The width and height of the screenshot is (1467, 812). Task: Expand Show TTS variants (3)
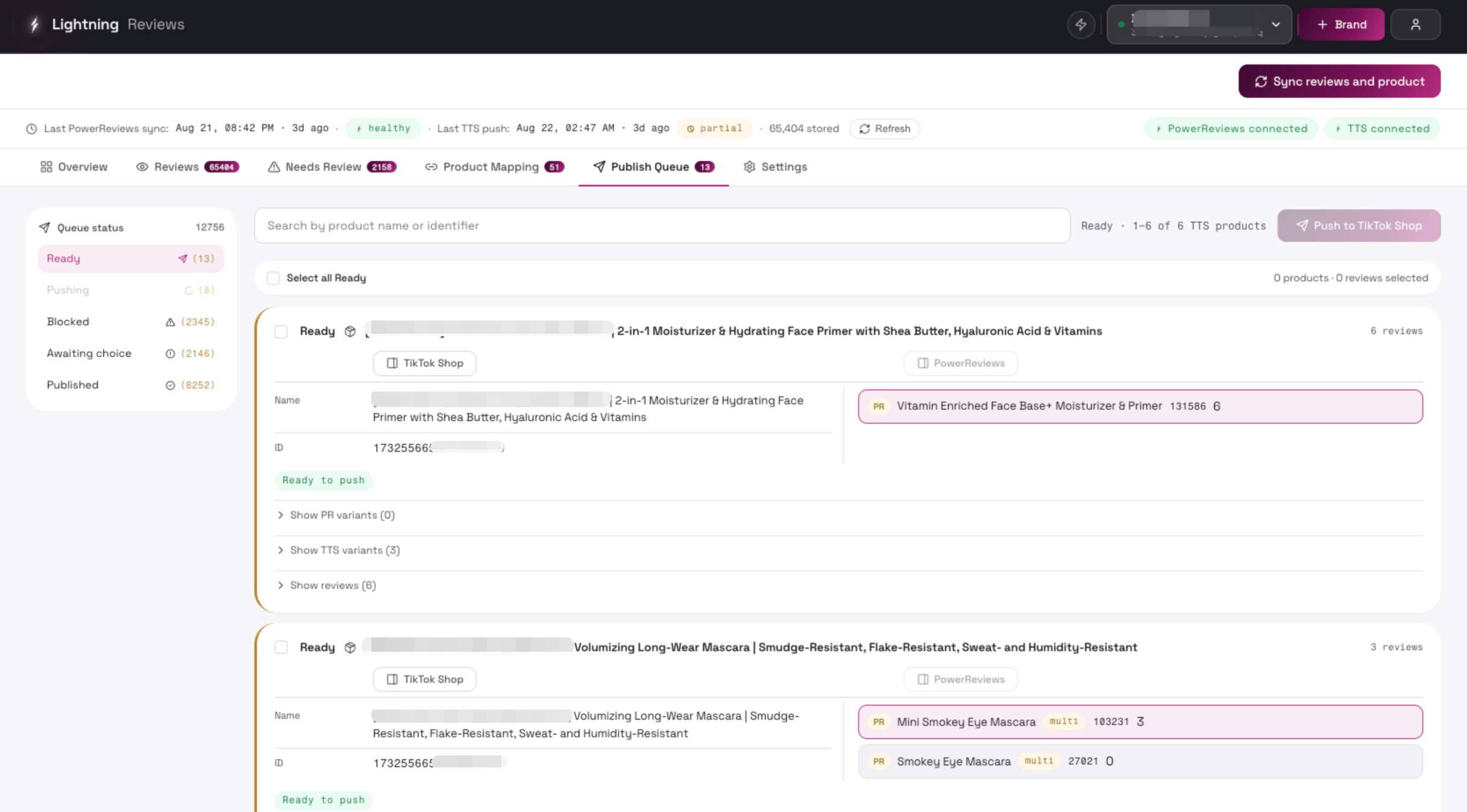(338, 551)
